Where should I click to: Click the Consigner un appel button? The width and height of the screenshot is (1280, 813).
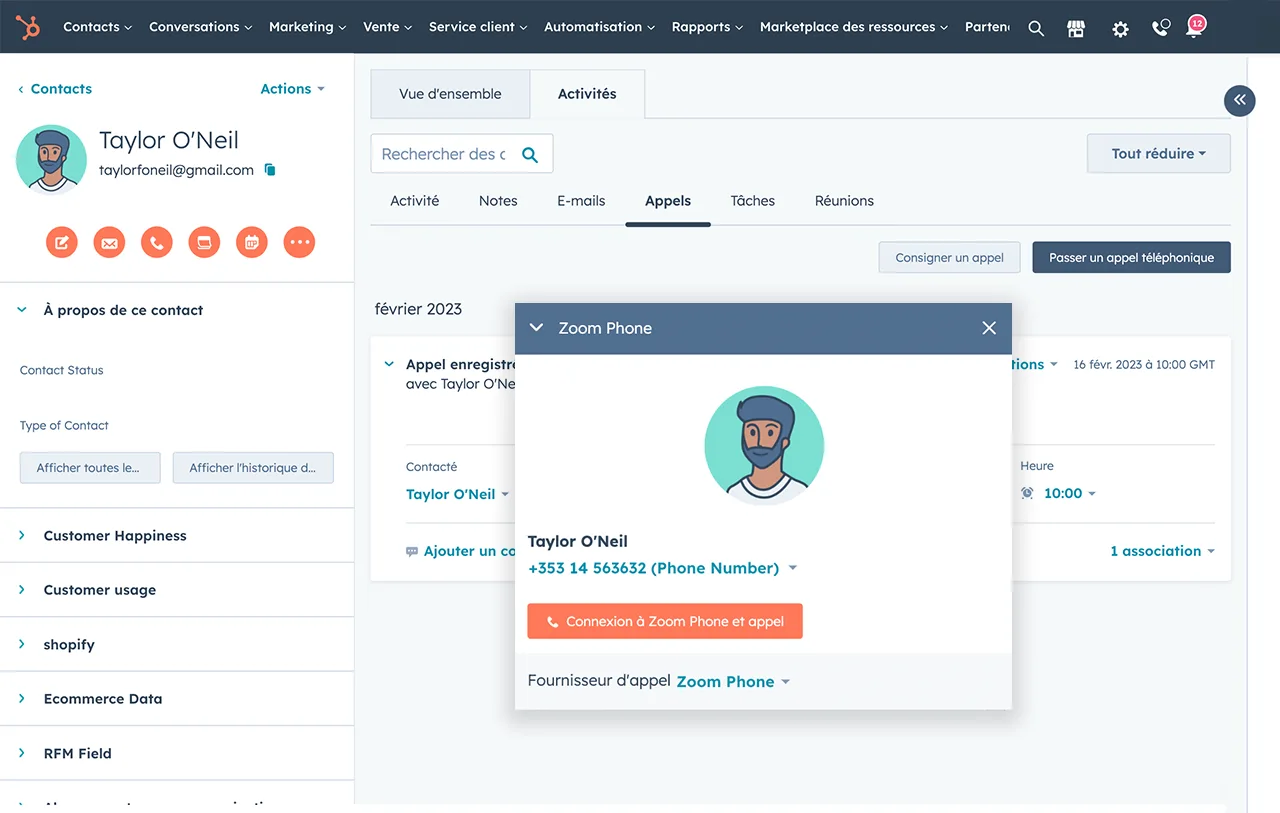coord(949,258)
